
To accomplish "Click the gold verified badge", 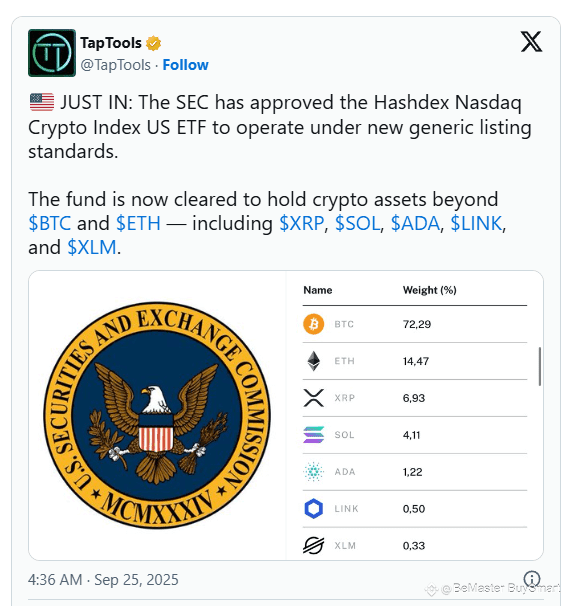I will click(153, 43).
